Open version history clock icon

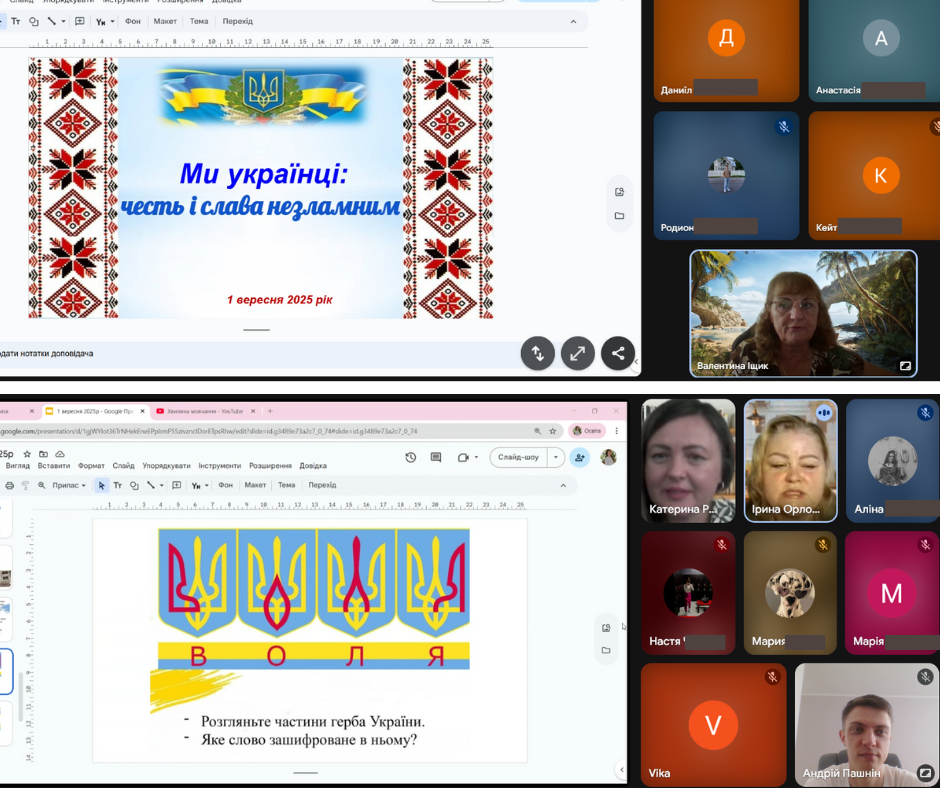point(411,458)
